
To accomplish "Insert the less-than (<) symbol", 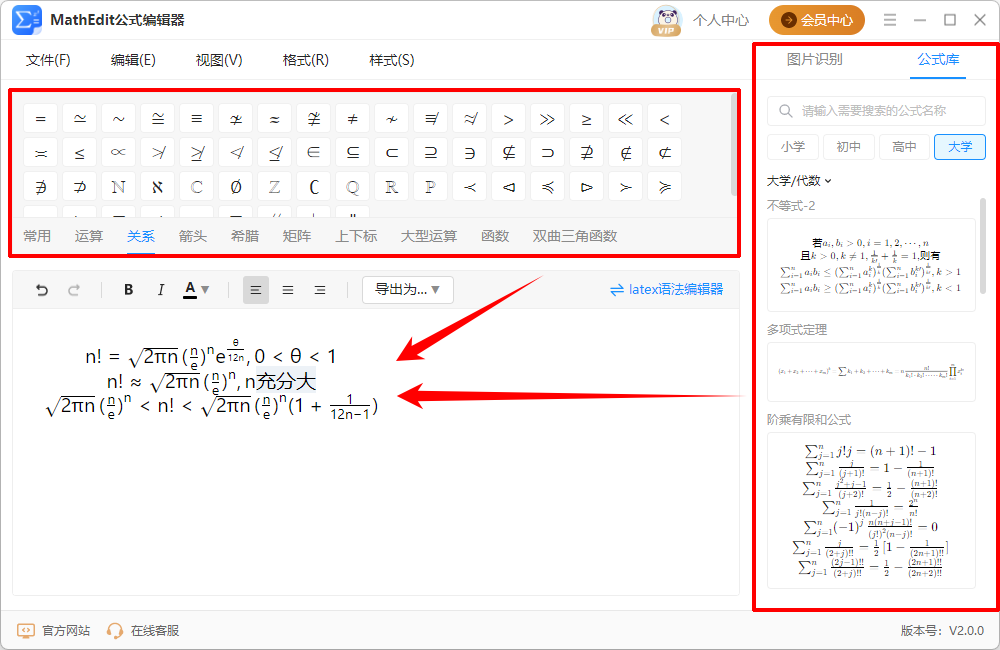I will [x=665, y=119].
